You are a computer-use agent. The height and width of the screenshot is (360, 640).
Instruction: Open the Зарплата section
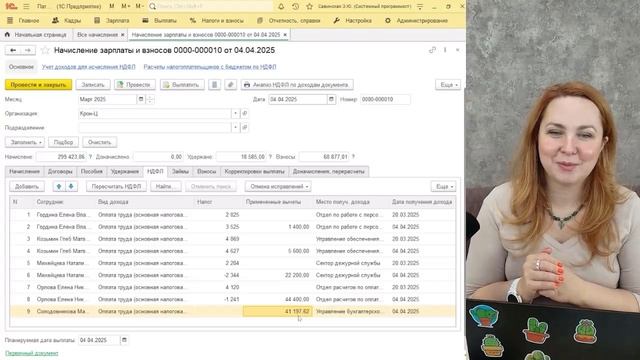click(112, 20)
